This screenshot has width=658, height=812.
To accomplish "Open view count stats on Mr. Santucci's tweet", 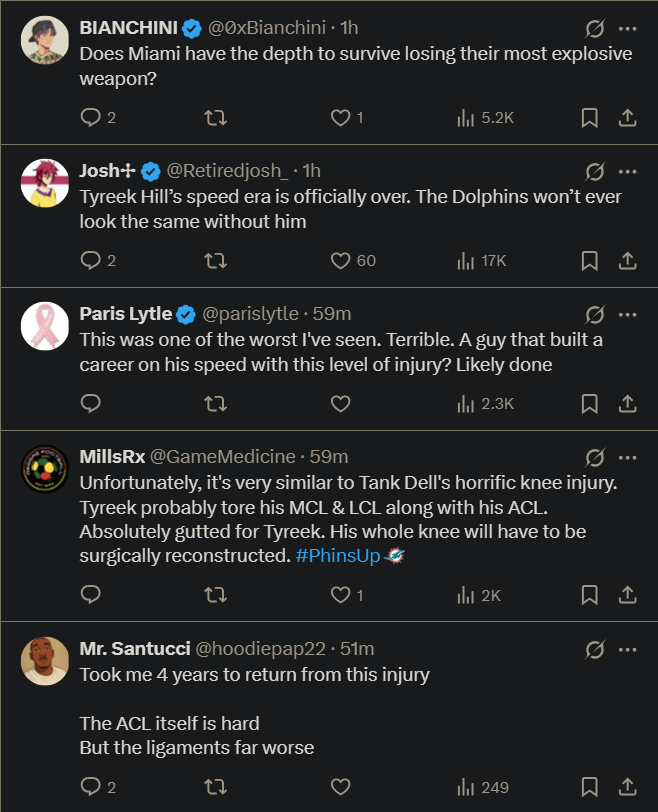I will point(466,786).
